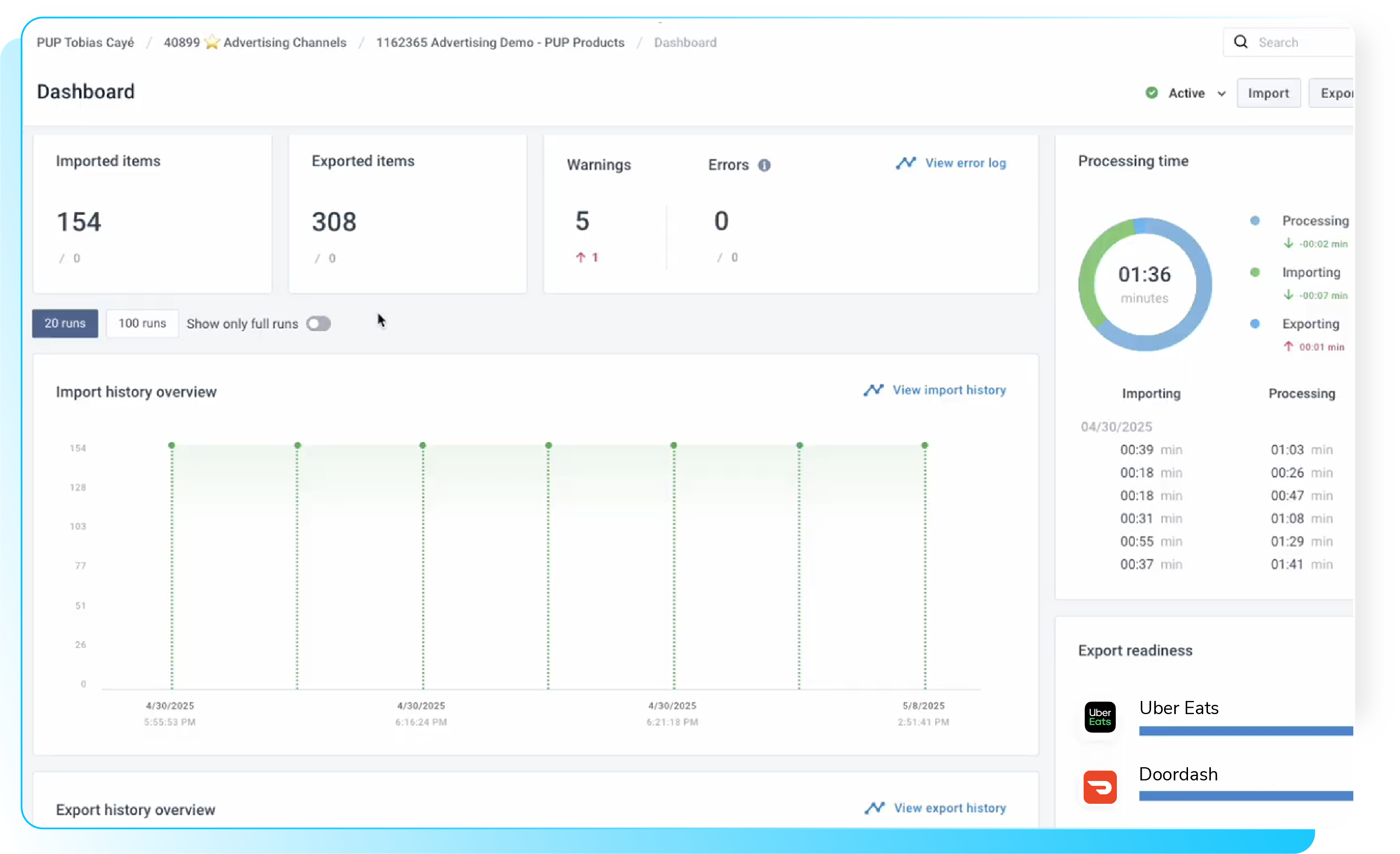Select the search magnifier icon
Viewport: 1400px width, 854px height.
1242,42
